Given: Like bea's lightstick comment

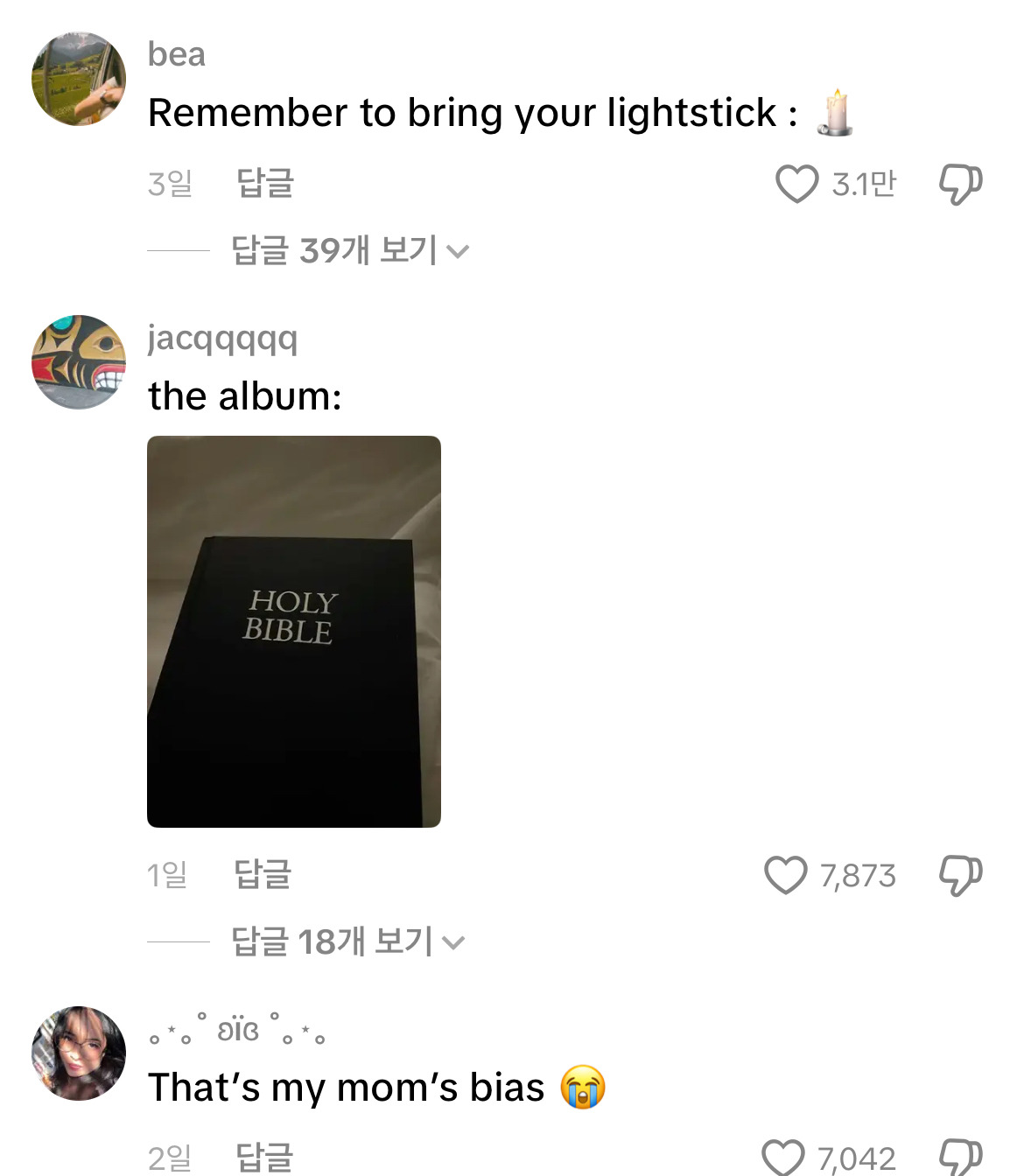Looking at the screenshot, I should (796, 184).
